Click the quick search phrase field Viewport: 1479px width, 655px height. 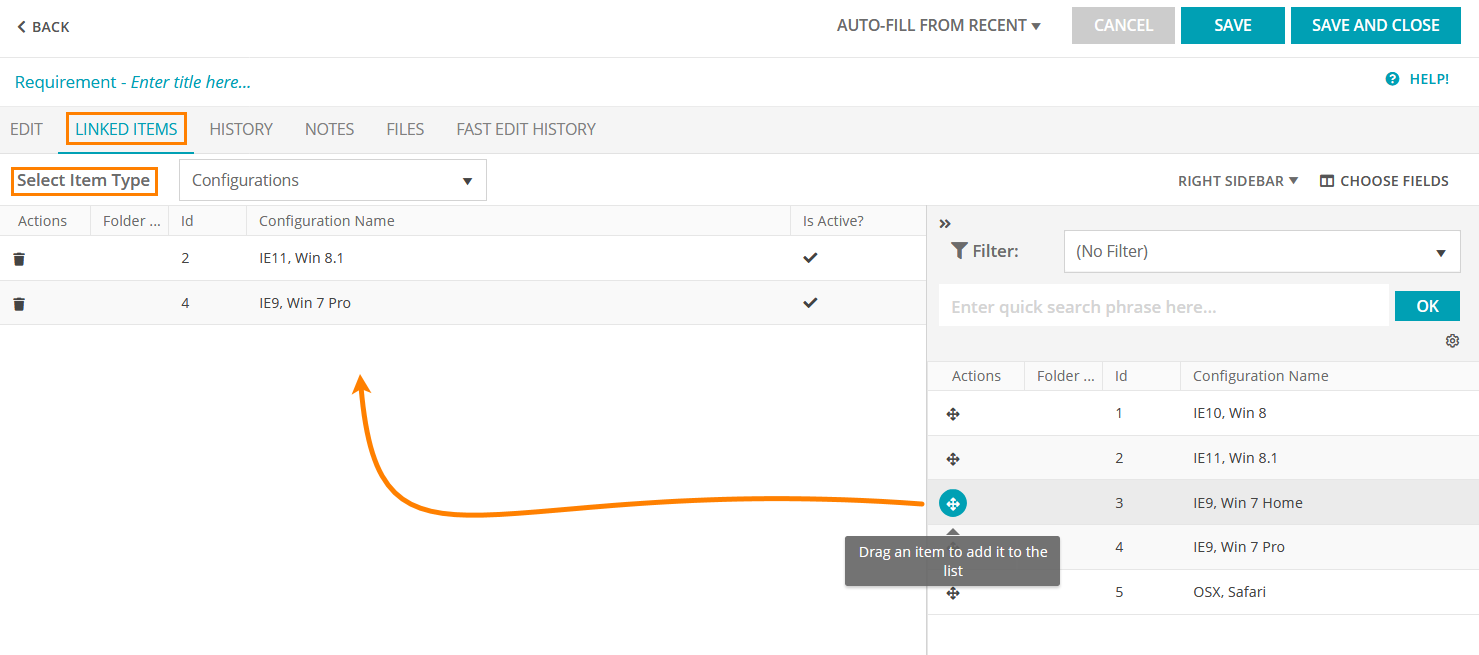[1163, 307]
